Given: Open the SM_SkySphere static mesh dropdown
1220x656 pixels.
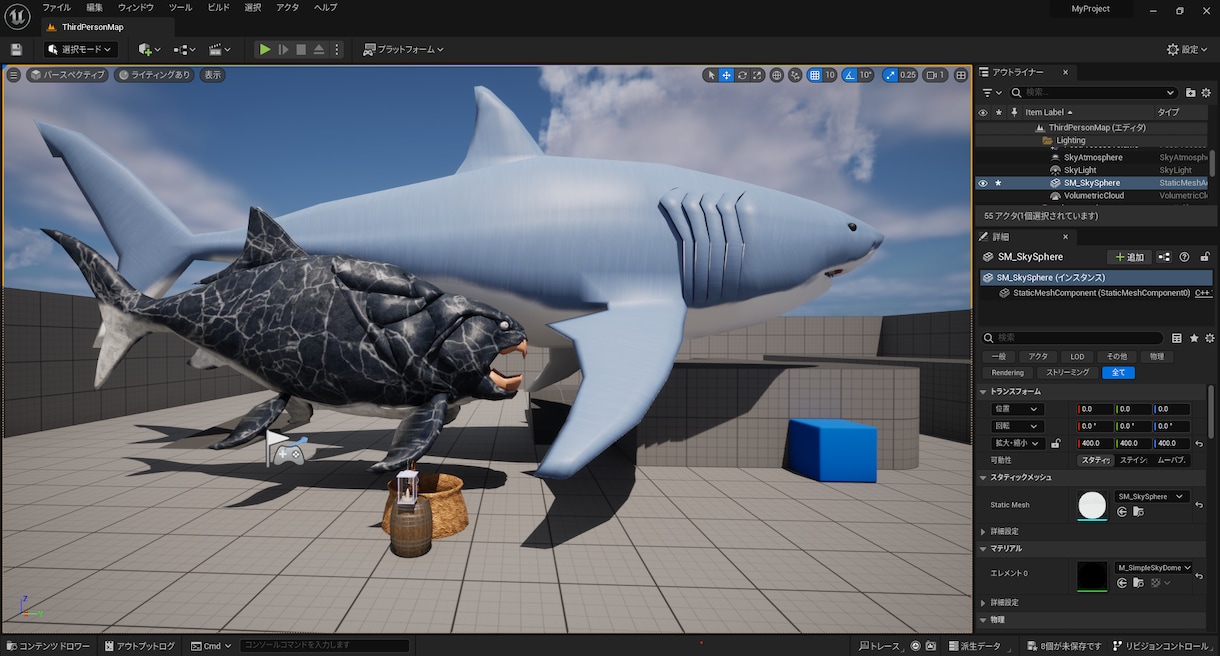Looking at the screenshot, I should click(x=1151, y=496).
